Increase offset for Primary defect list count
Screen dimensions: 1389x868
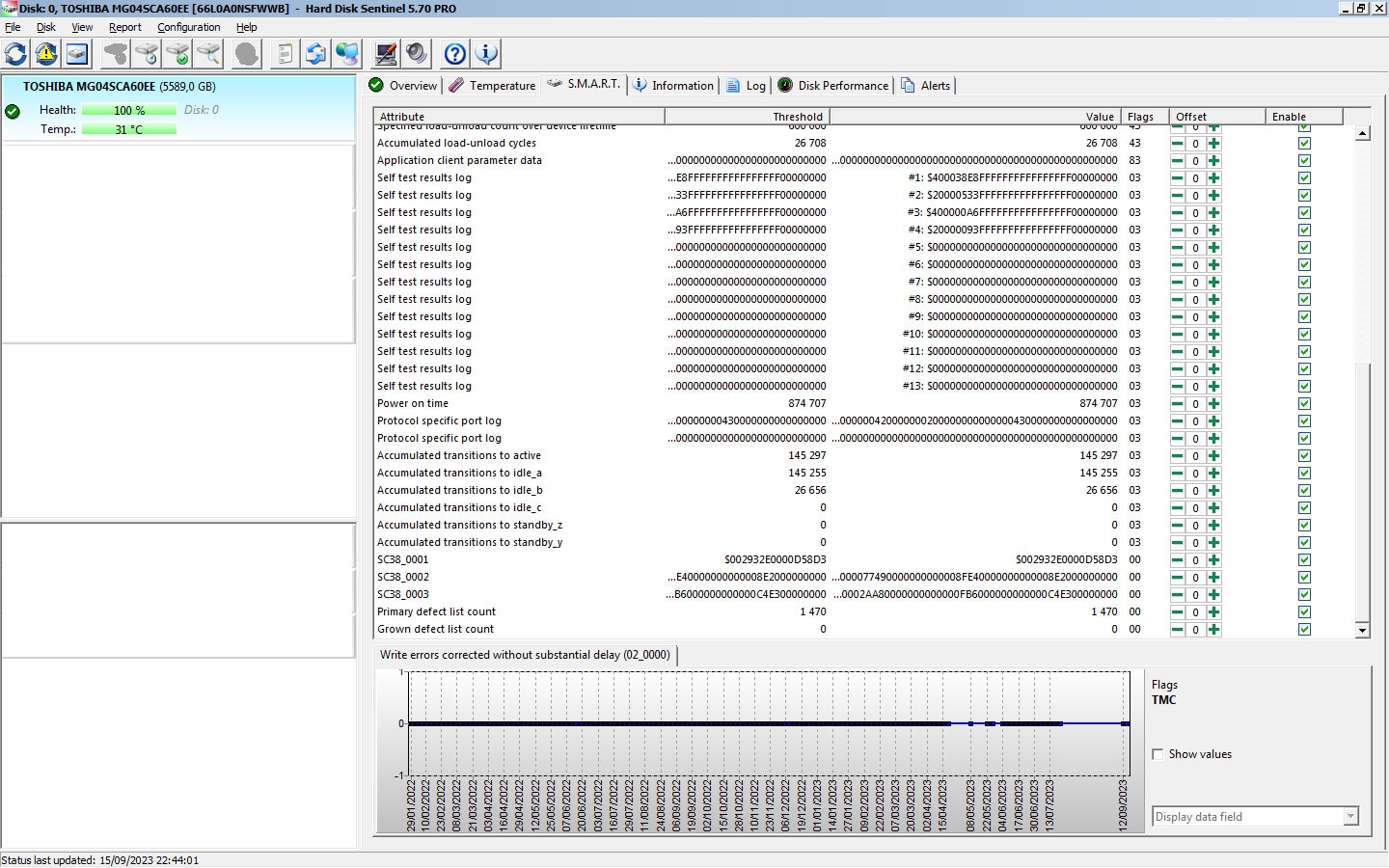point(1213,612)
